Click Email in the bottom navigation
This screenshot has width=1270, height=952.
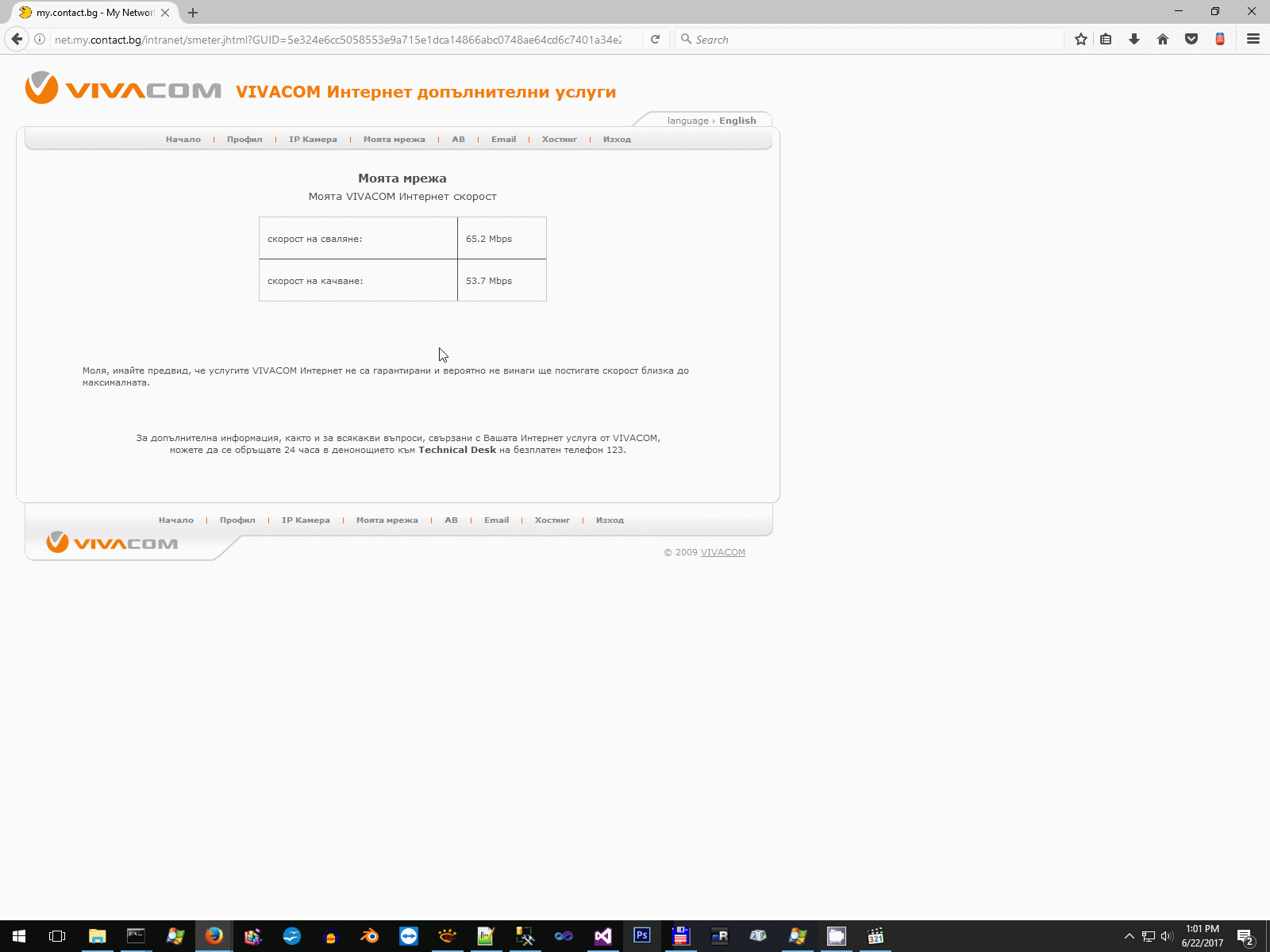(496, 520)
